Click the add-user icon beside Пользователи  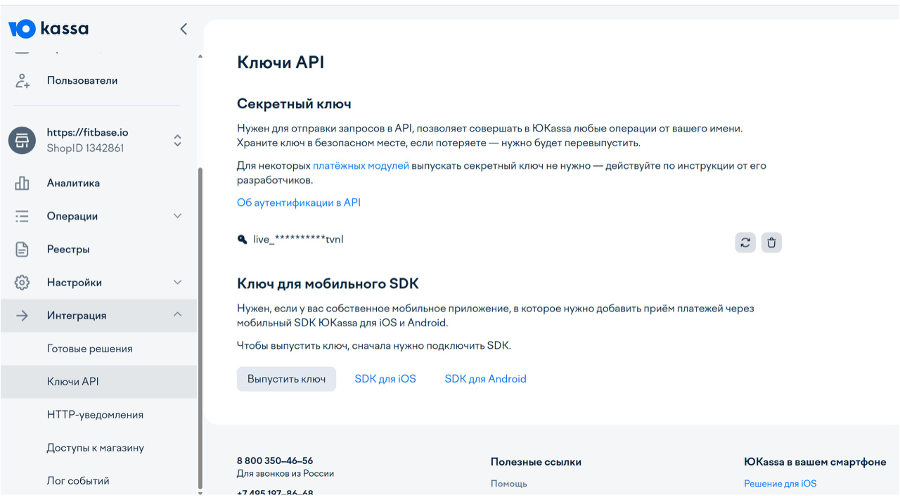(22, 81)
